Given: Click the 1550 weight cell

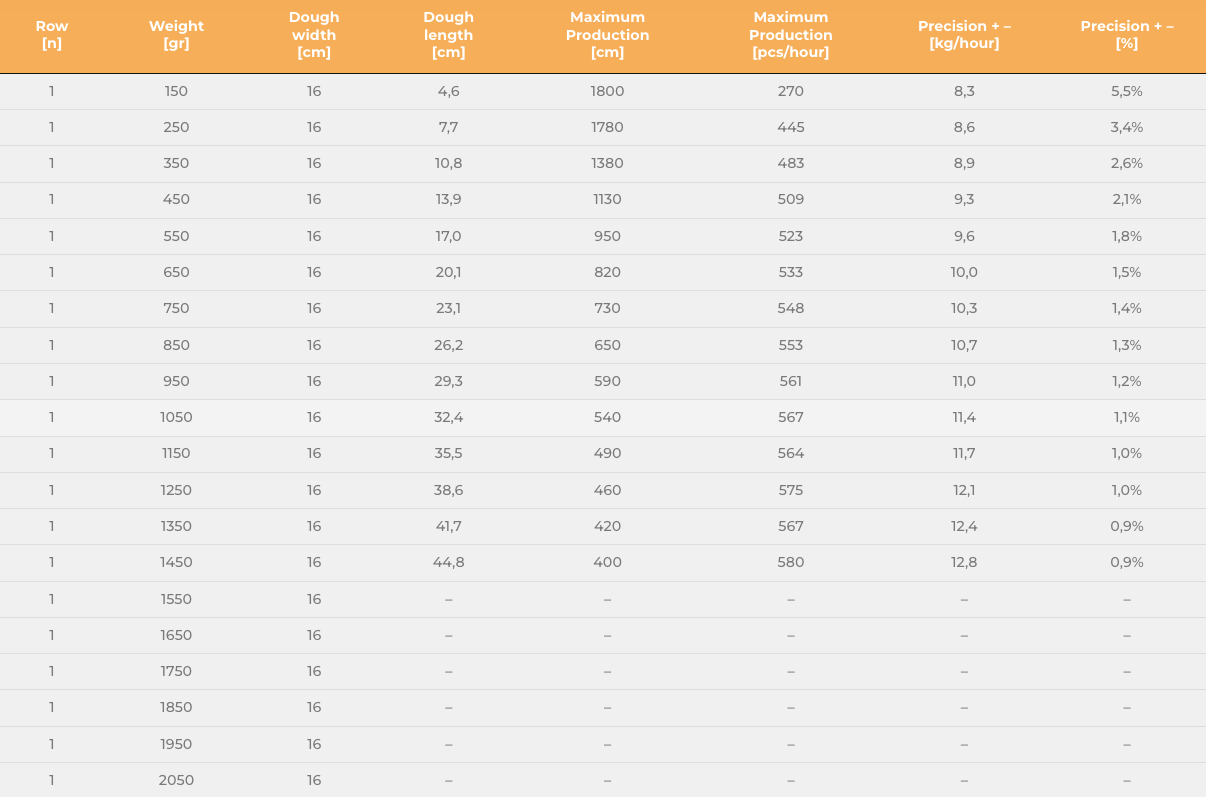Looking at the screenshot, I should (x=176, y=599).
